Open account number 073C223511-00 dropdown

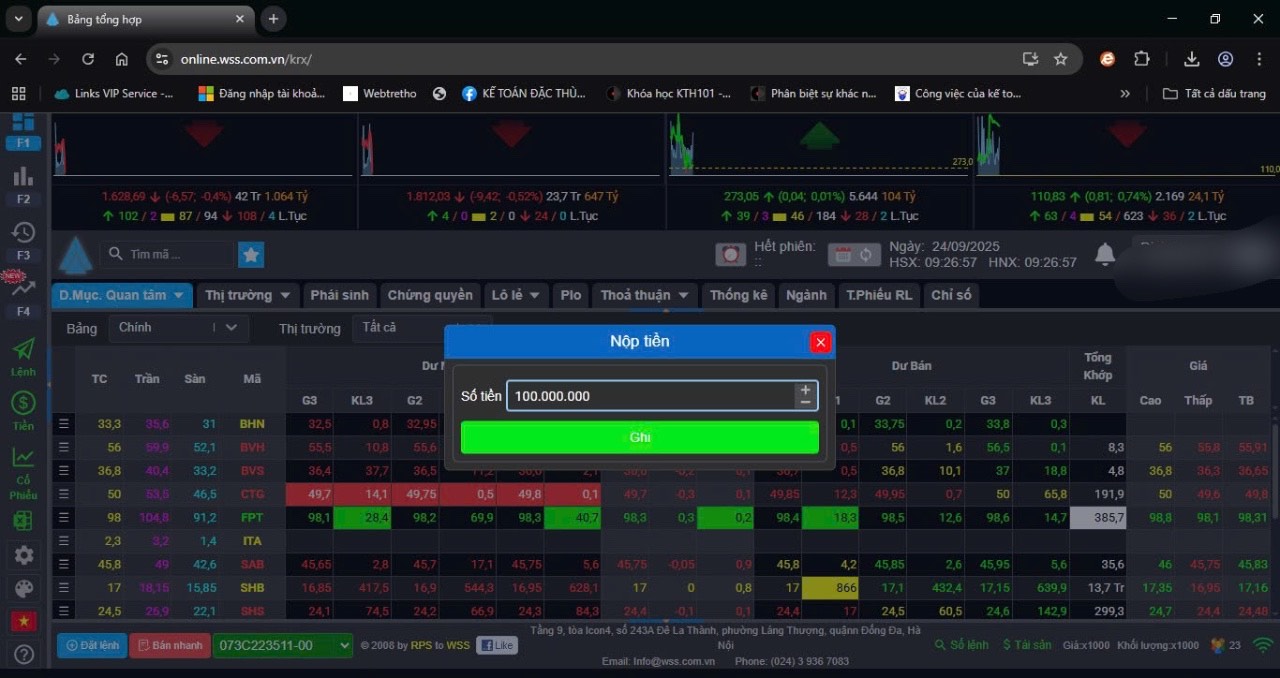(x=283, y=646)
